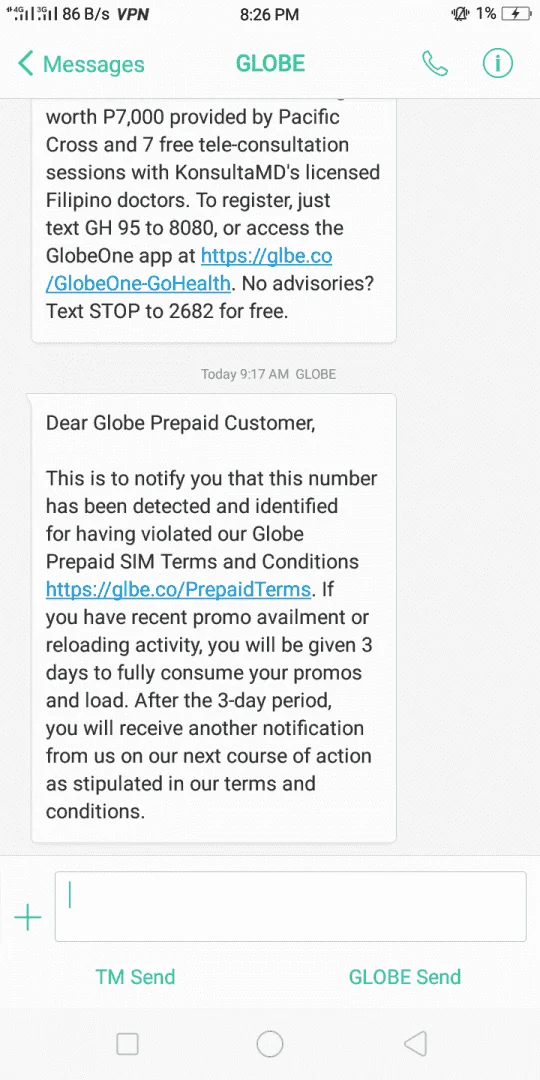The width and height of the screenshot is (540, 1080).
Task: Tap the GLOBE conversation title
Action: click(x=270, y=63)
